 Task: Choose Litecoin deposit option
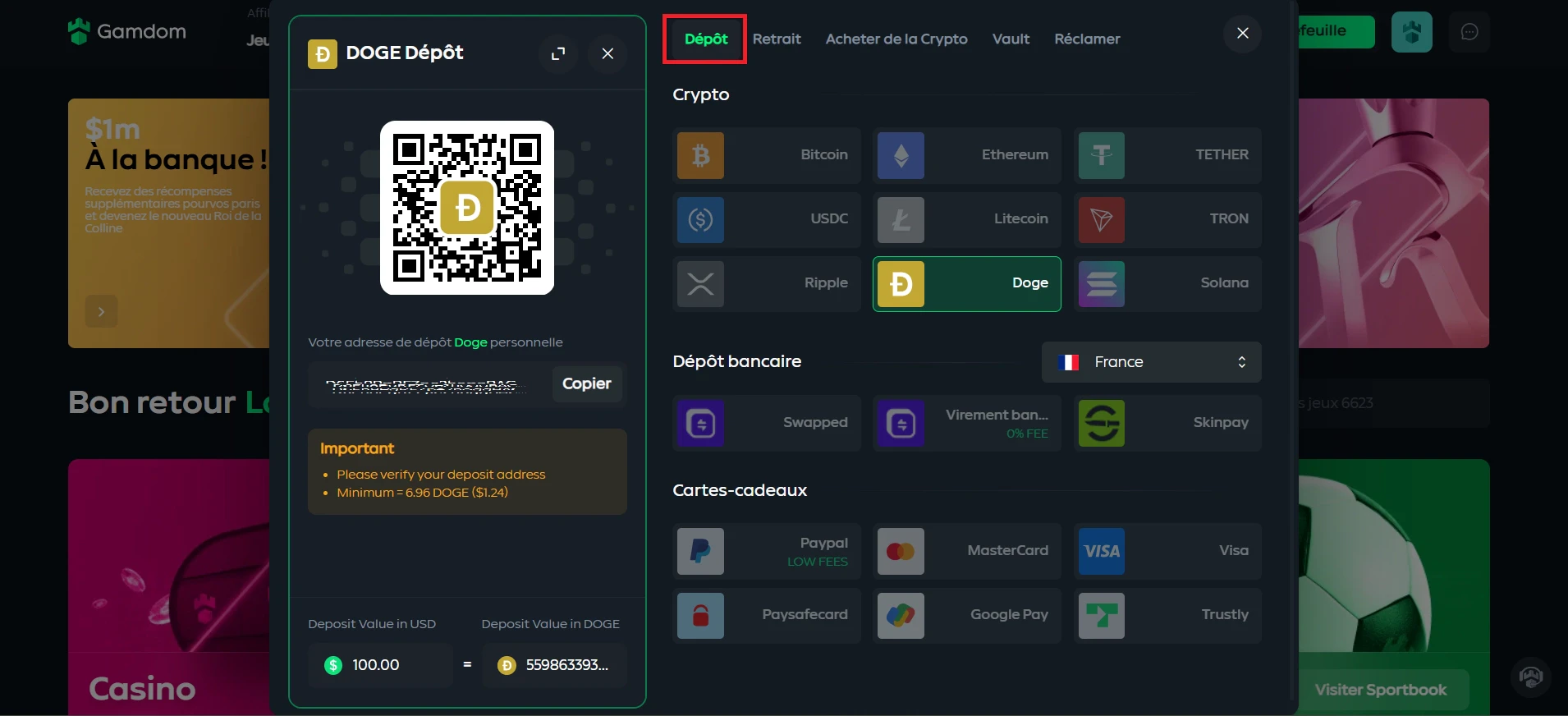tap(967, 219)
